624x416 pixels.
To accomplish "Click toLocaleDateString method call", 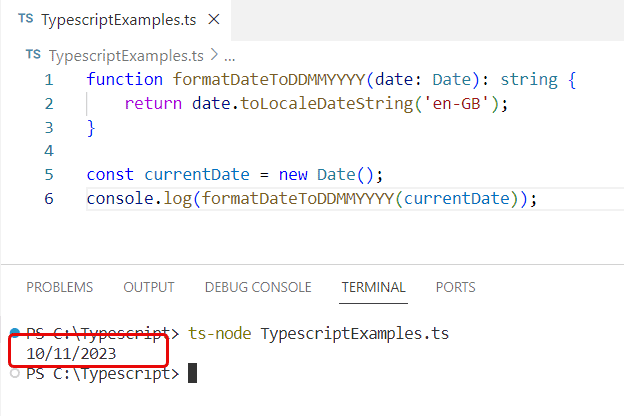I will pyautogui.click(x=327, y=104).
